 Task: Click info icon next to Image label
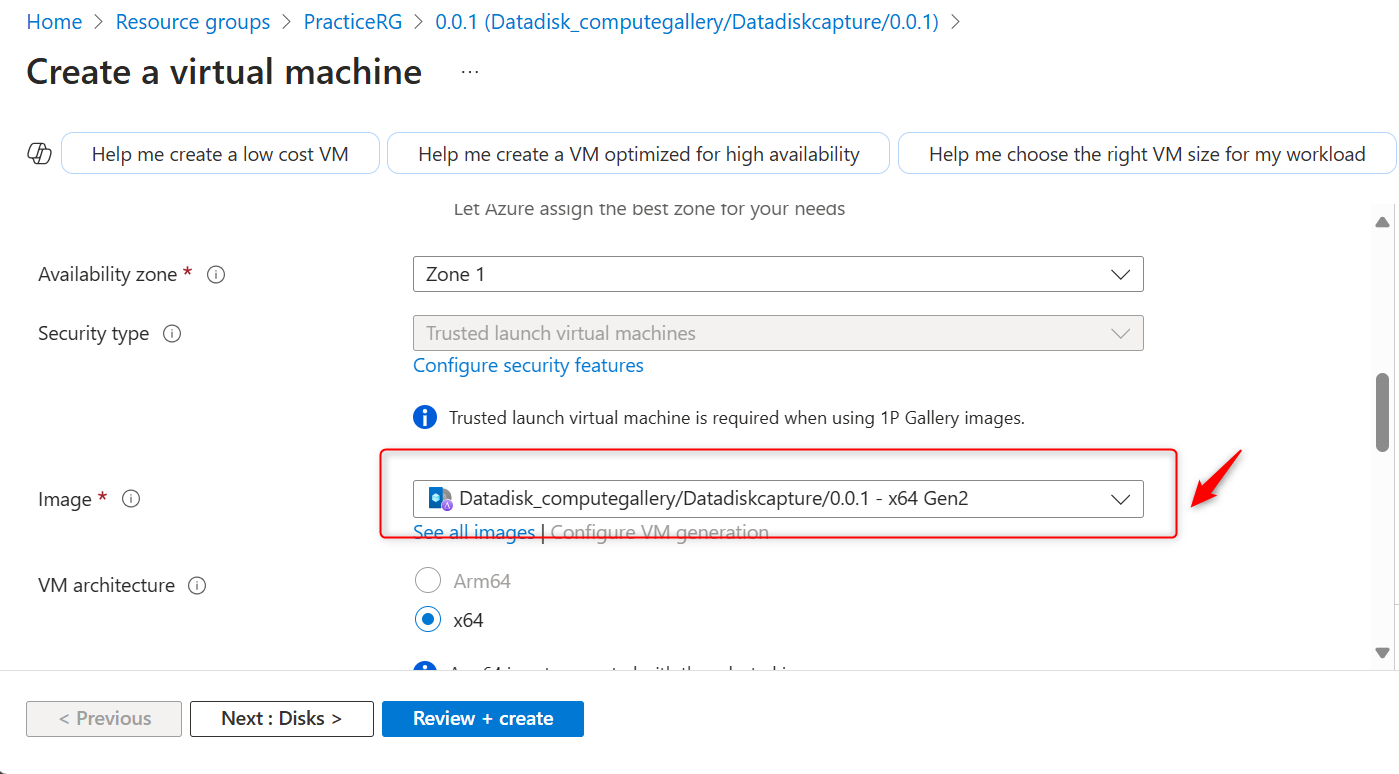[x=131, y=498]
